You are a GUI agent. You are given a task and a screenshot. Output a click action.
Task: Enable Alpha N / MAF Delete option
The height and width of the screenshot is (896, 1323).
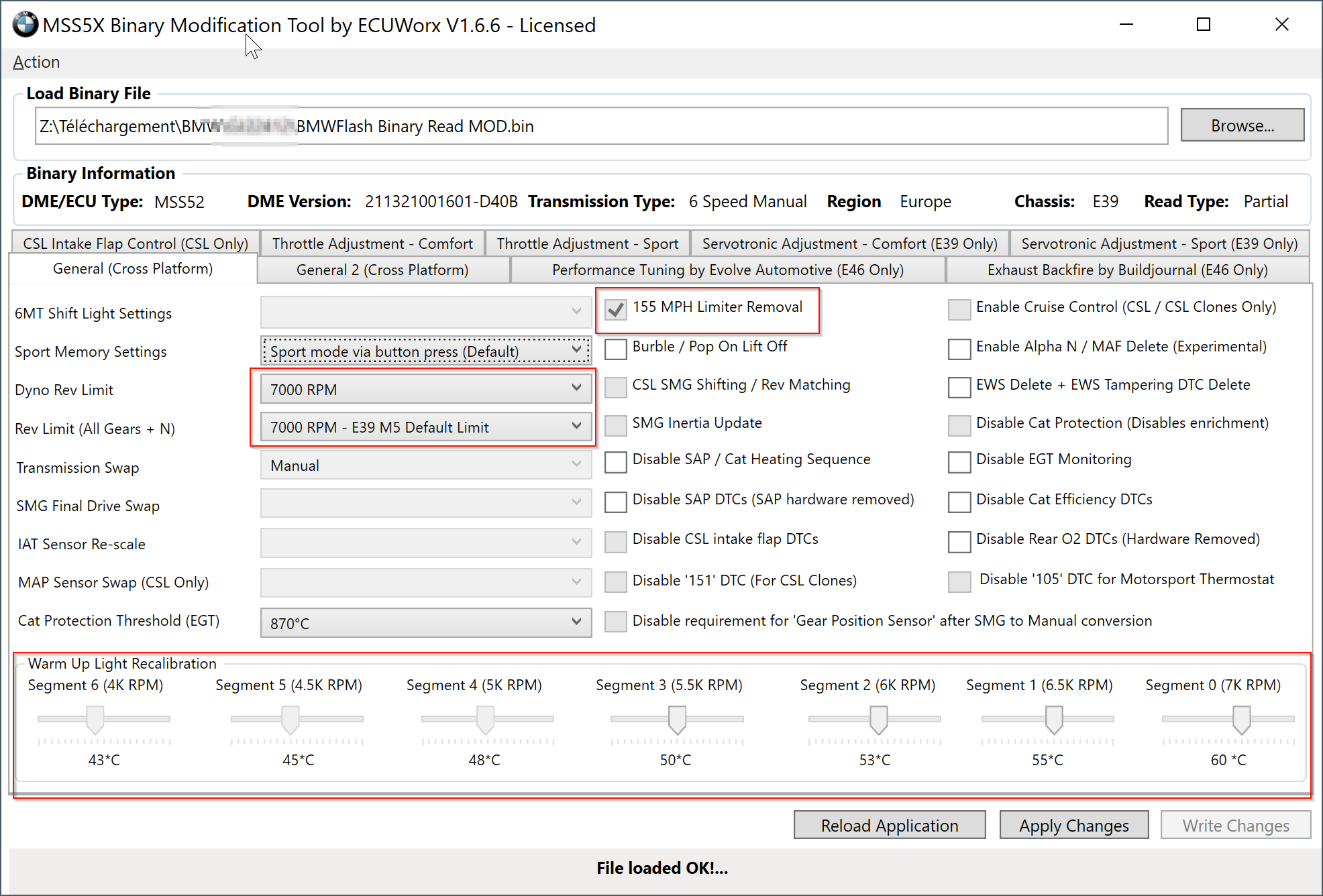[x=959, y=349]
